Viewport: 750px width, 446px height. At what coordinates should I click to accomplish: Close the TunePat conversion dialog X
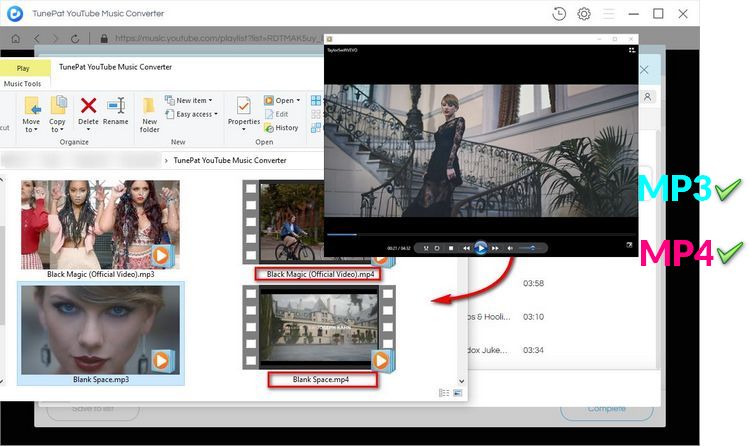pyautogui.click(x=644, y=70)
